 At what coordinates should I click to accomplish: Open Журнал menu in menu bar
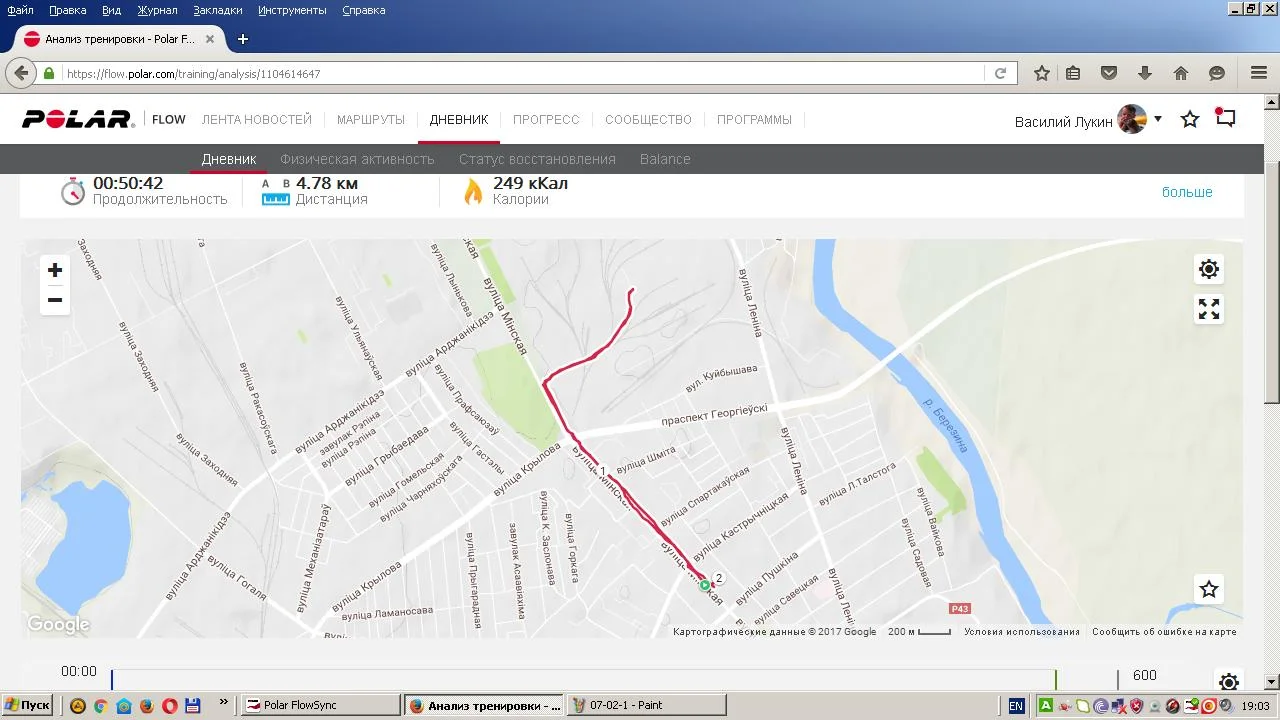(157, 10)
